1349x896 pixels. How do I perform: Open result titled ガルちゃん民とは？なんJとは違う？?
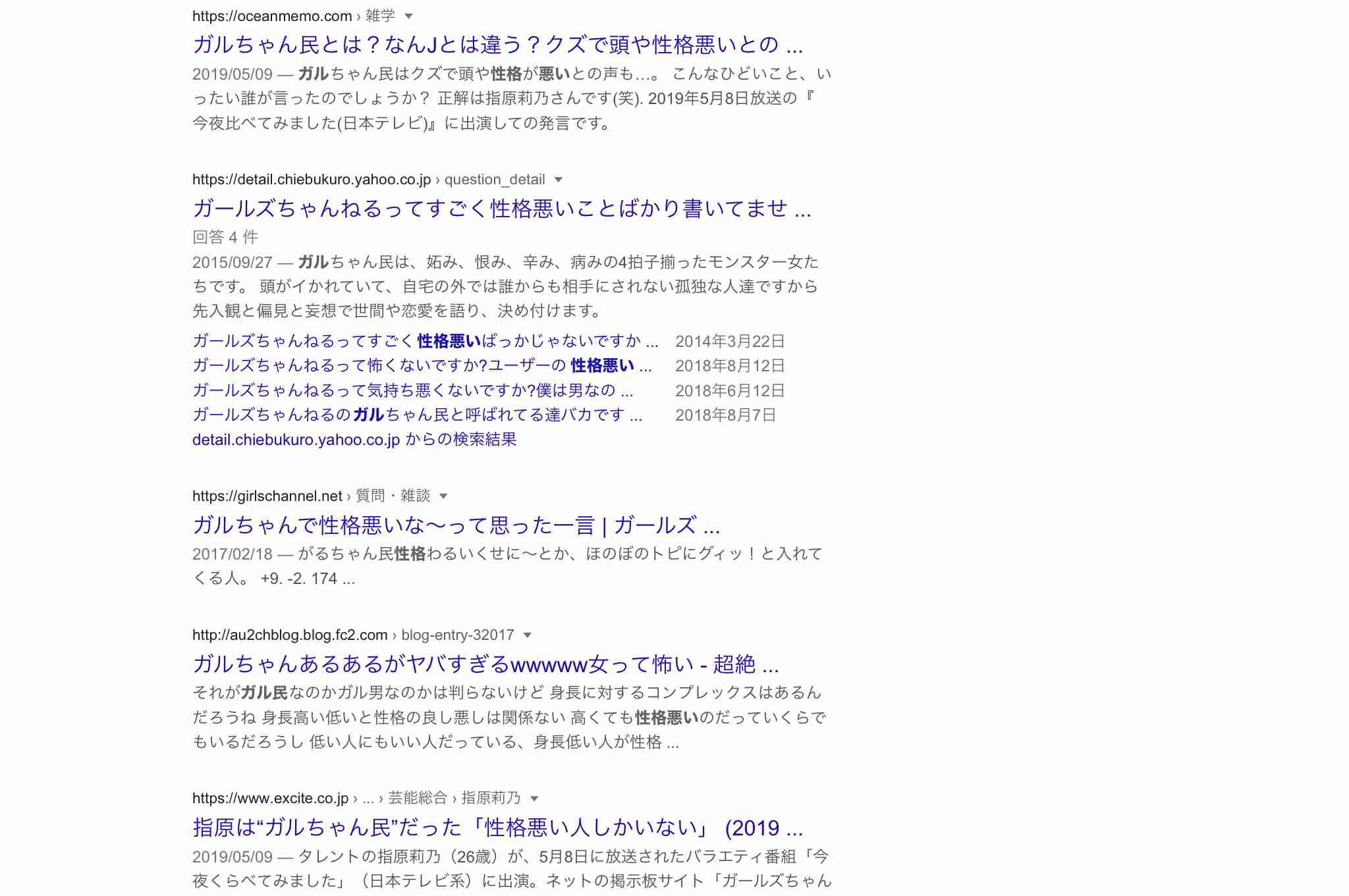(497, 45)
